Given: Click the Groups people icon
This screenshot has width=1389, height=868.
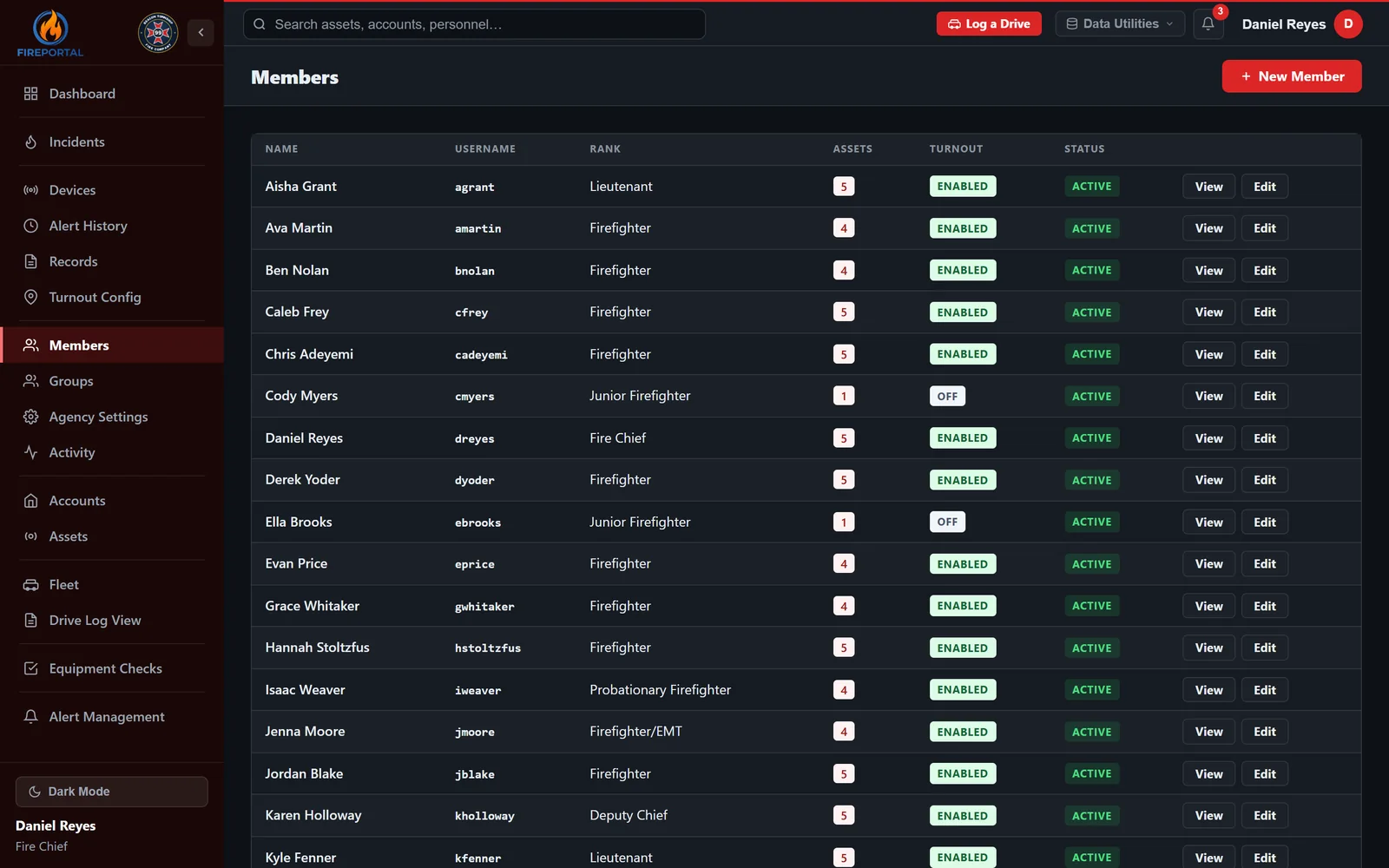Looking at the screenshot, I should point(31,381).
